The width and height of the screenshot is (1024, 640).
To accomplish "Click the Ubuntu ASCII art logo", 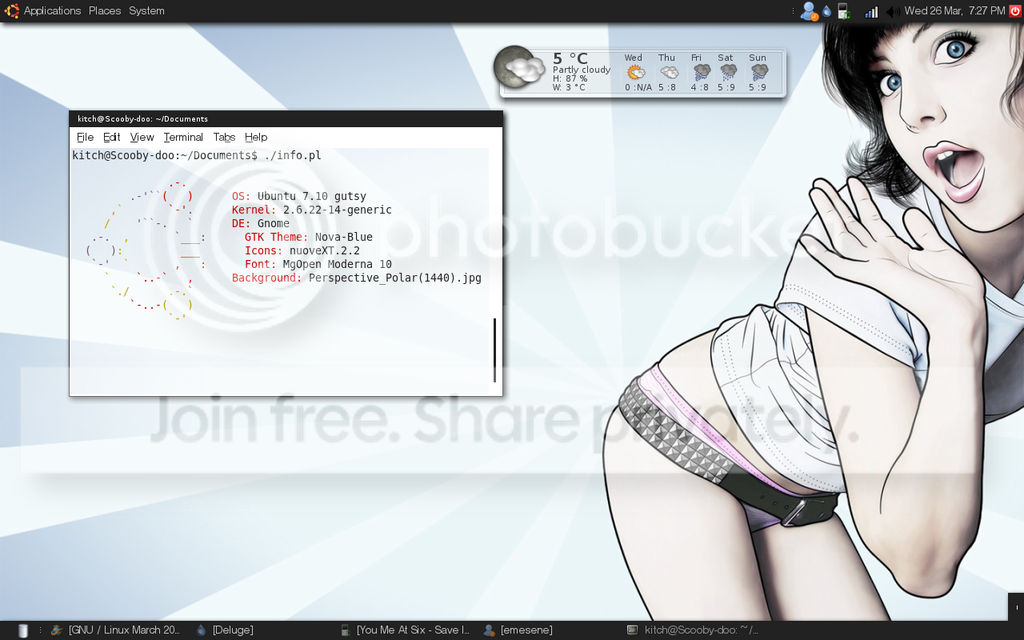I will coord(146,250).
